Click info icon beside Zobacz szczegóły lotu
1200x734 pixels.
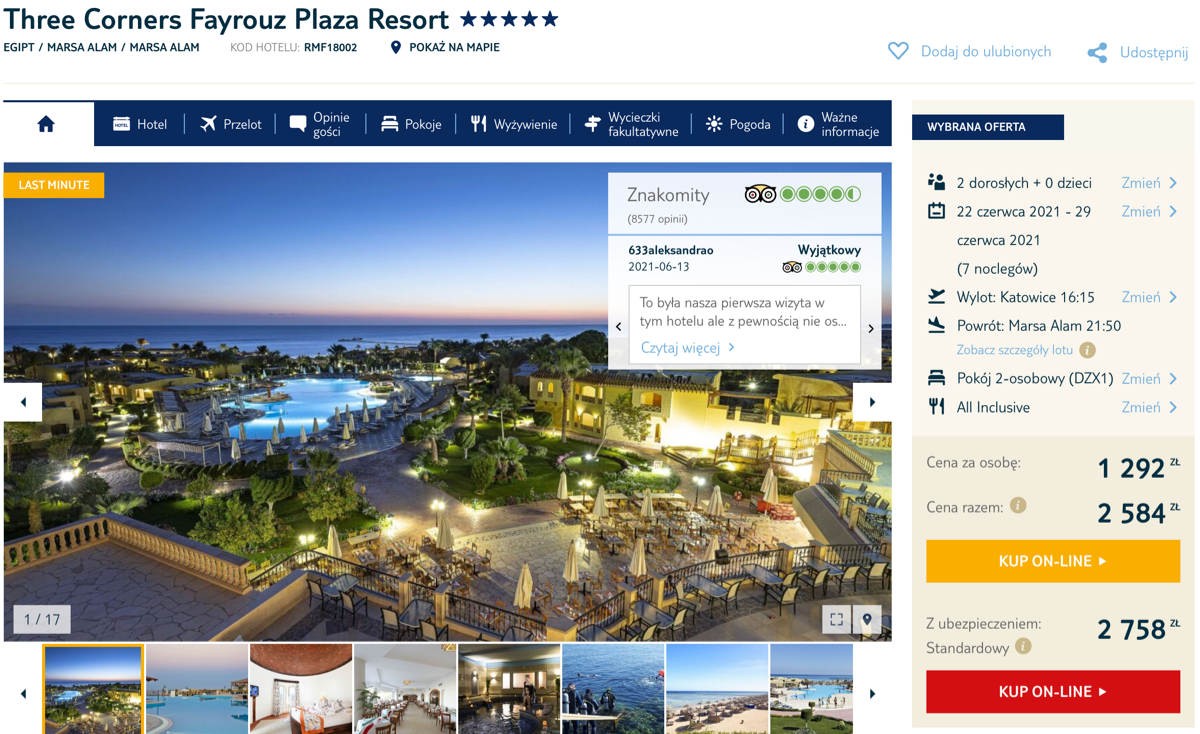click(1087, 350)
